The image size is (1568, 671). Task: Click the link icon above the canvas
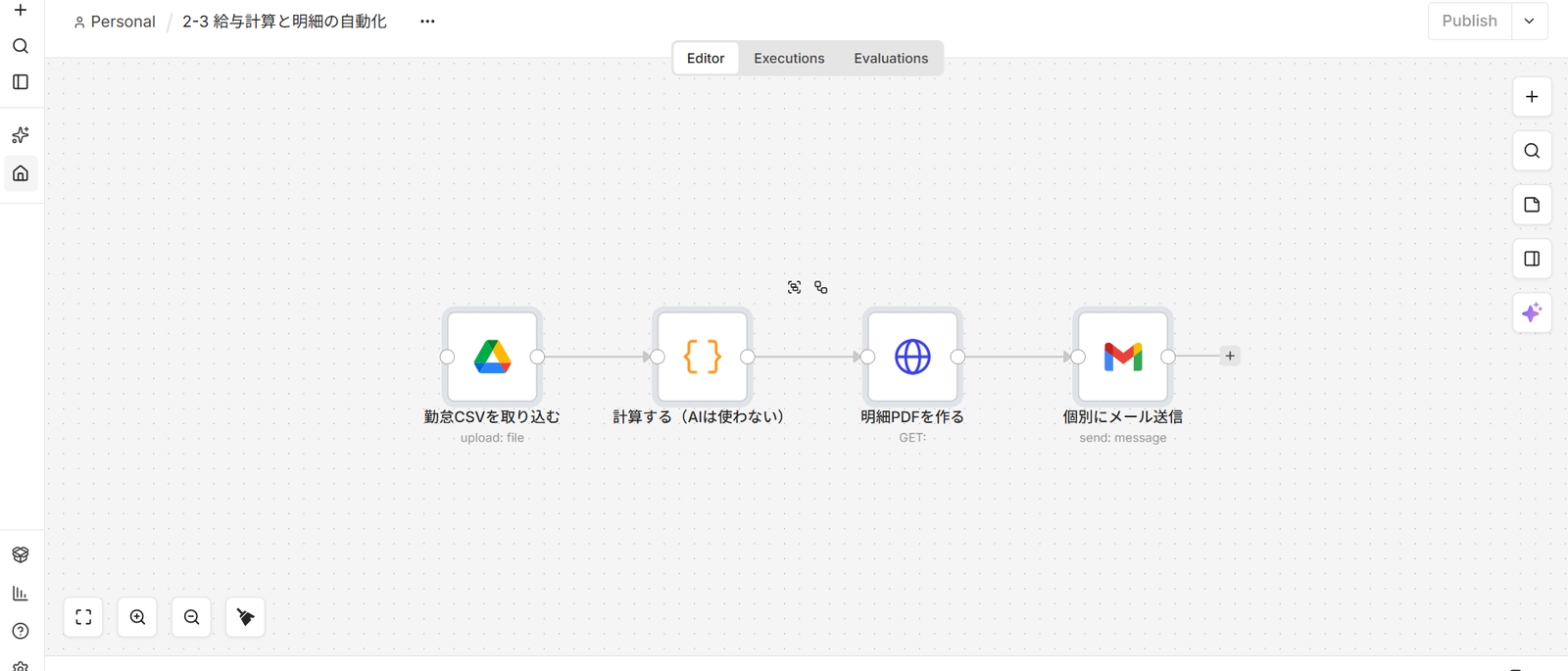click(821, 287)
